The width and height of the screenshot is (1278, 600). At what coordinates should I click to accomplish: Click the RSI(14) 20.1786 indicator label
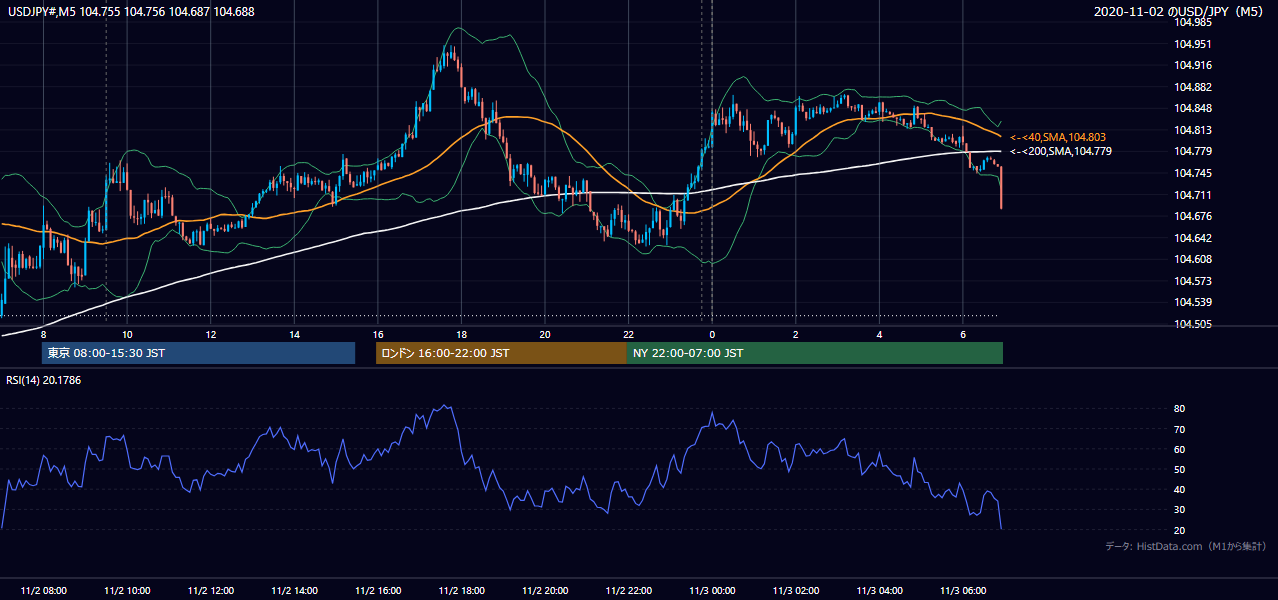click(x=44, y=380)
